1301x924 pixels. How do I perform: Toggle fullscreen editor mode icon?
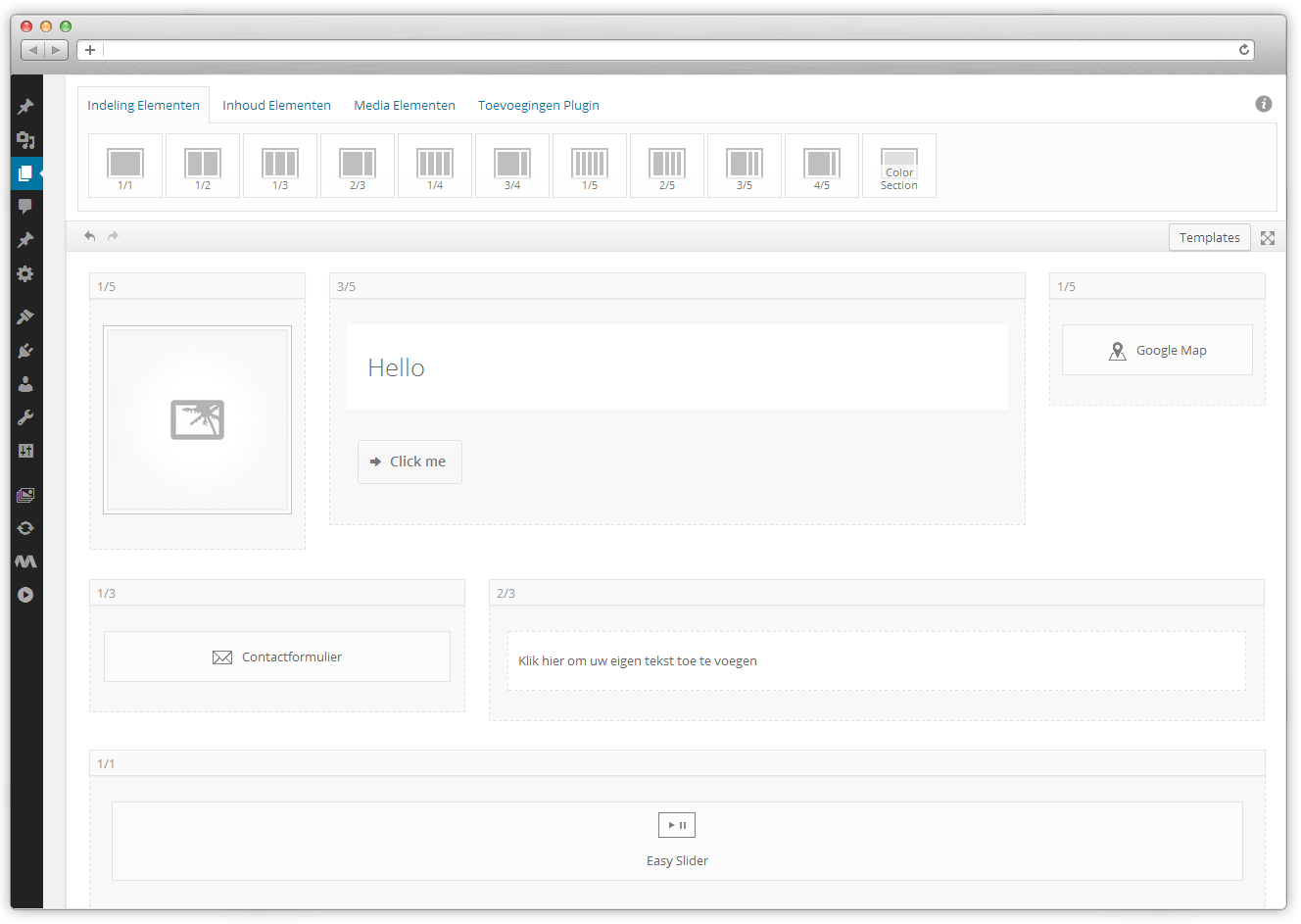(x=1268, y=238)
